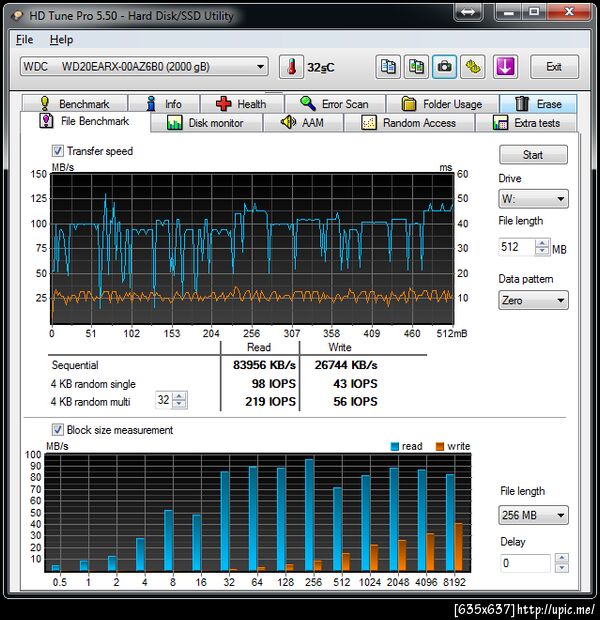
Task: Switch to the Info tab
Action: (x=164, y=104)
